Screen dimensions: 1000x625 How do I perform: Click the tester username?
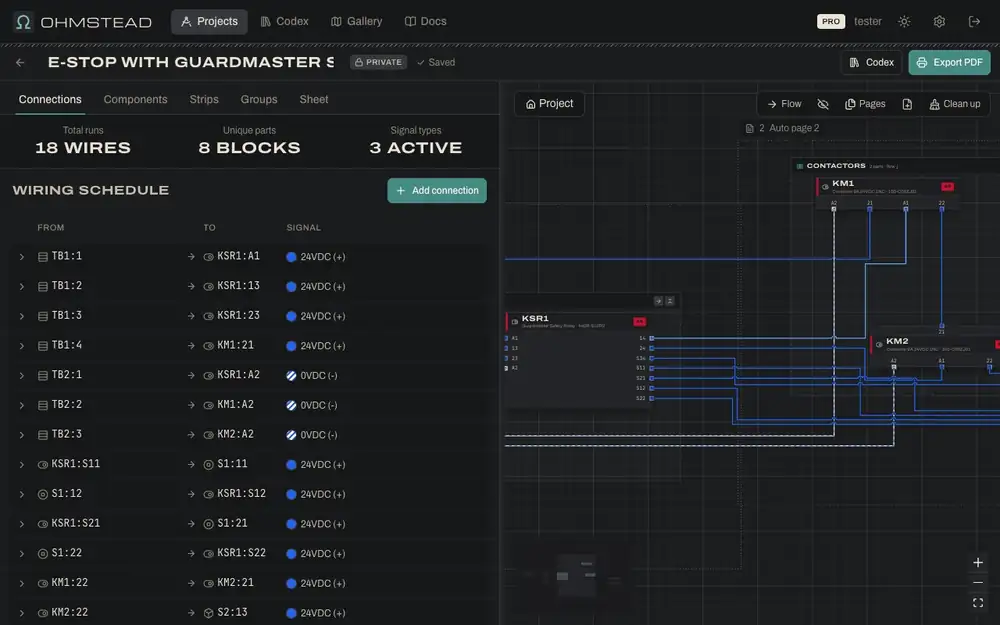[x=867, y=22]
